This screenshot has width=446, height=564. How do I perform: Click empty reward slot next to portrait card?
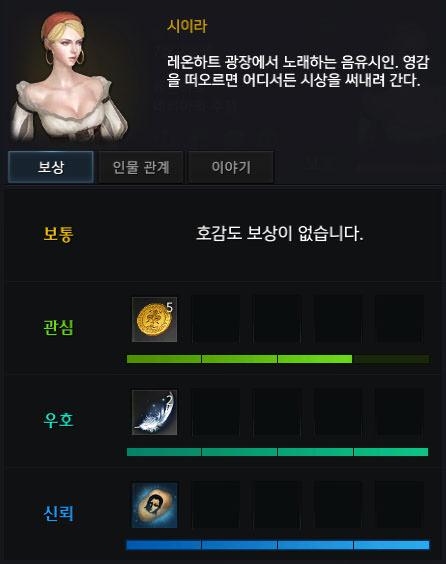215,505
